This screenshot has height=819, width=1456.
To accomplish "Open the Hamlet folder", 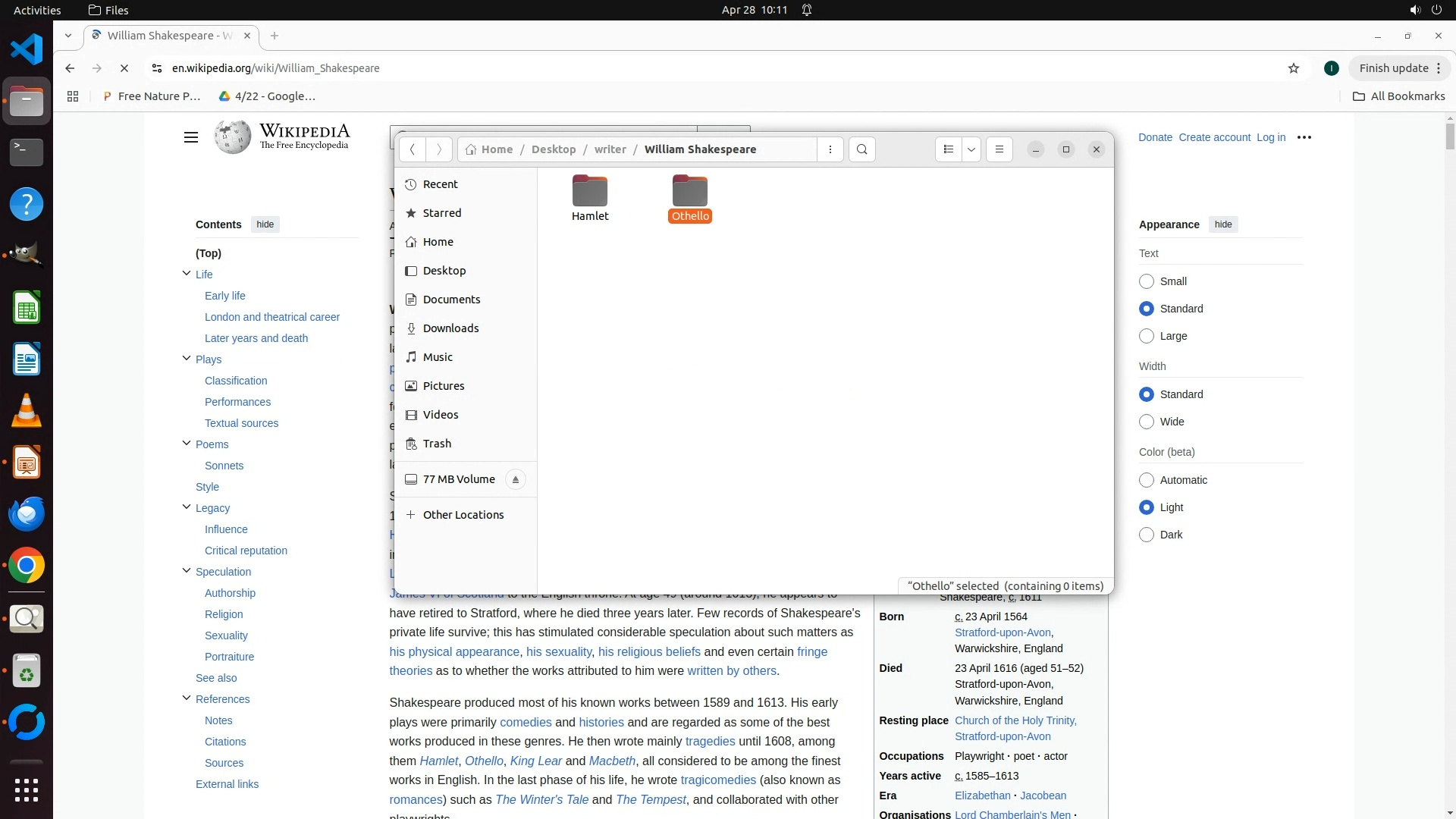I will 590,199.
